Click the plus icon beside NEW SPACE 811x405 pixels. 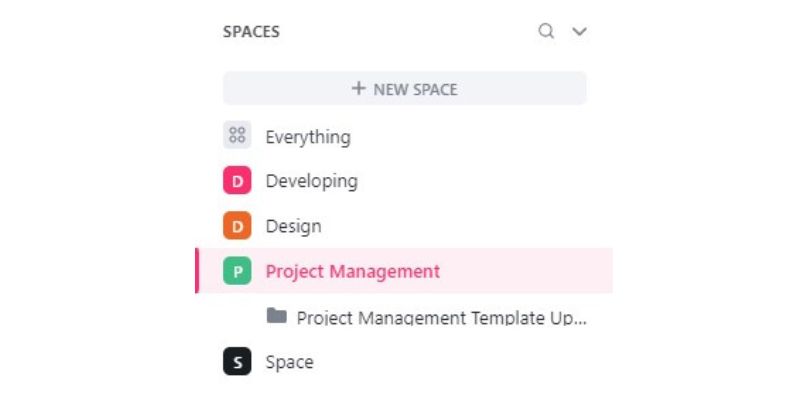coord(358,88)
